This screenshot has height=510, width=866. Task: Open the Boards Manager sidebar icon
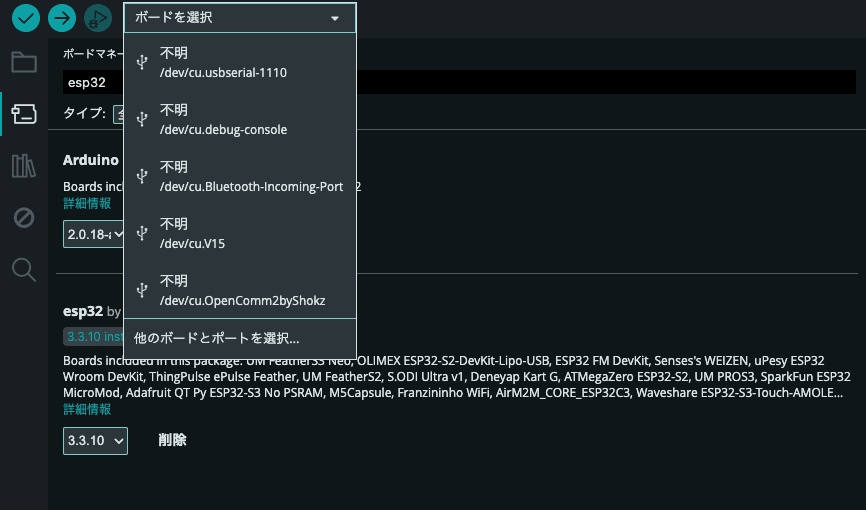click(24, 114)
